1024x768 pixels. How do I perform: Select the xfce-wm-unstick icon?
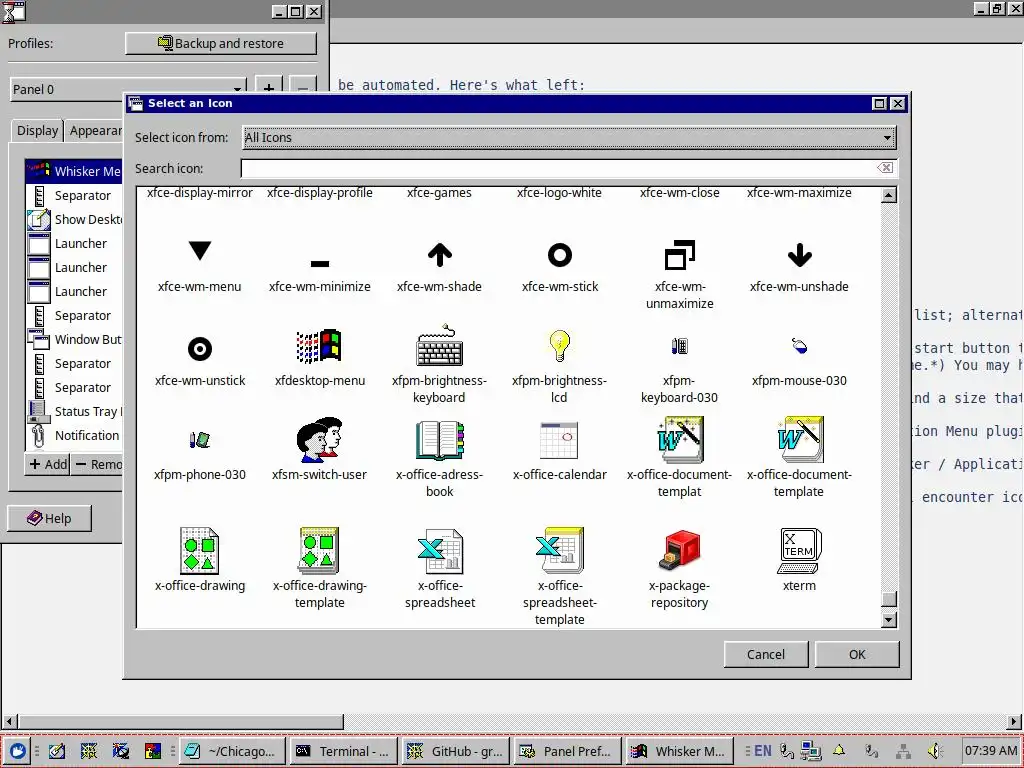click(200, 349)
